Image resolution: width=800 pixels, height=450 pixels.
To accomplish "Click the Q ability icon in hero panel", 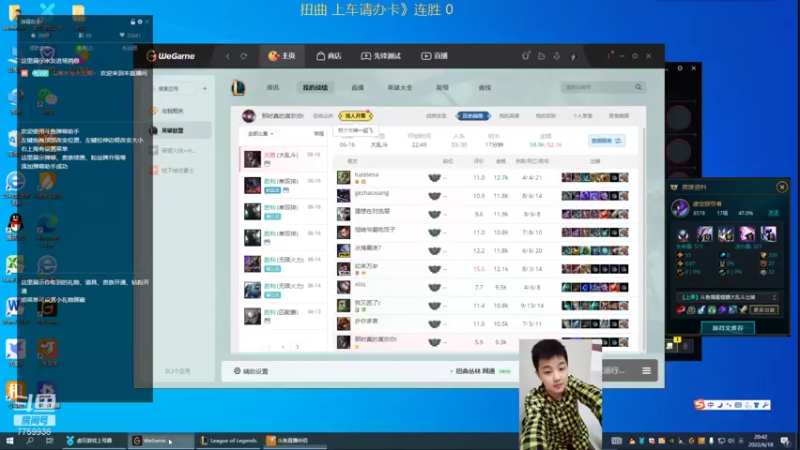I will pos(705,234).
